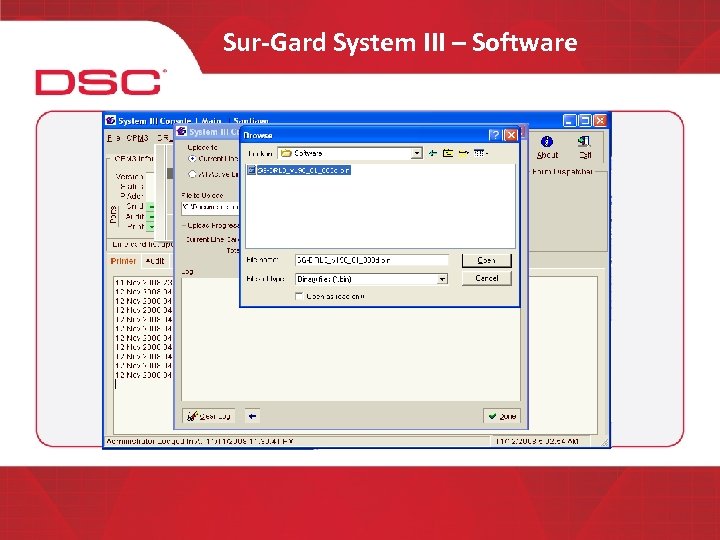
Task: Select the All Active Lines radio button
Action: [192, 174]
